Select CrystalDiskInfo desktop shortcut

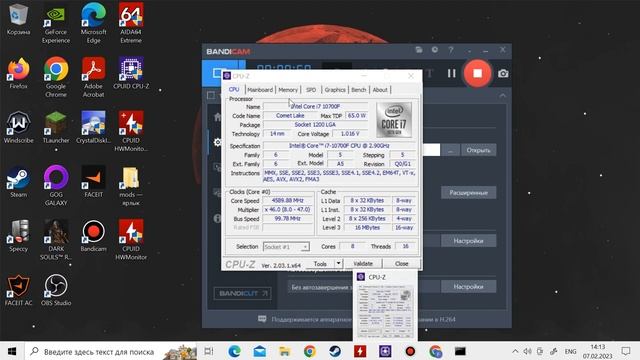93,128
